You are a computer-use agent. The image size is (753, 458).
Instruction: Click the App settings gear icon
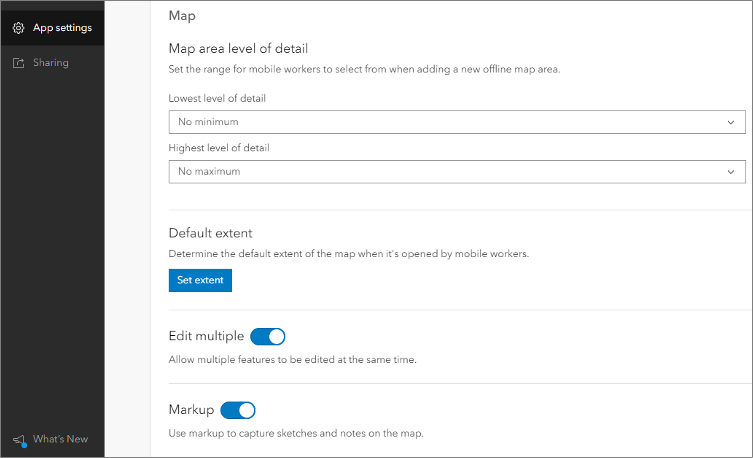point(18,28)
